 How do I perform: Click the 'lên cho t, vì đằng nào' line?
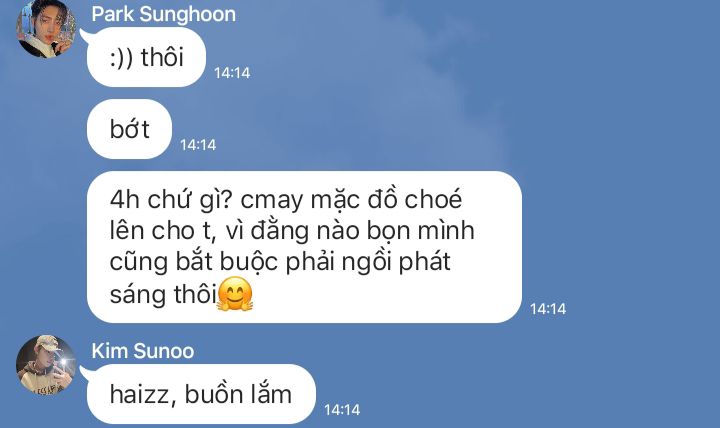click(234, 230)
